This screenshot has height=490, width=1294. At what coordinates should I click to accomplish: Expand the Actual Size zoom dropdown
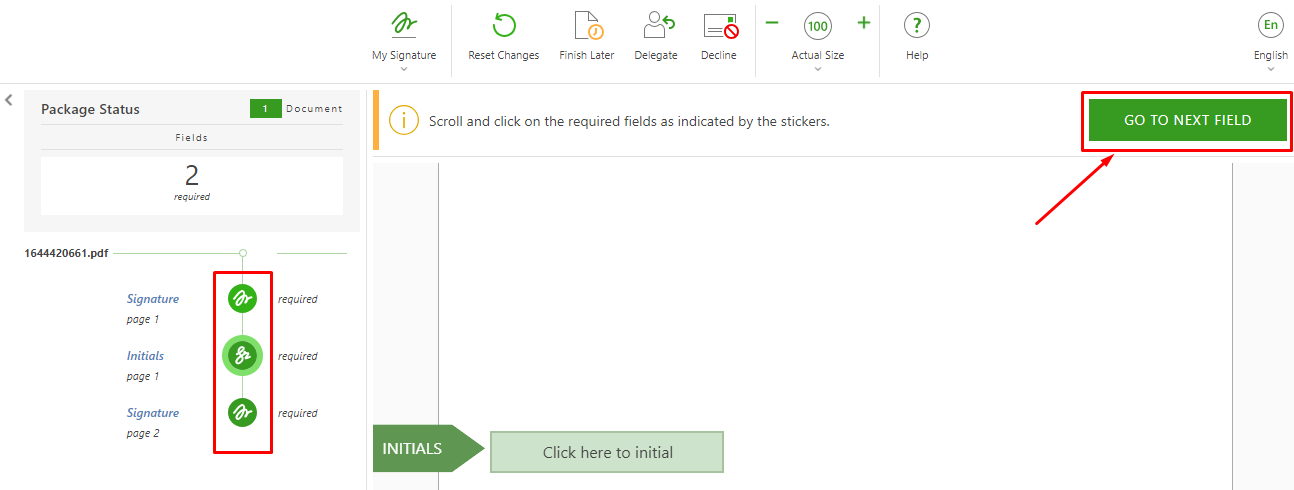(x=818, y=69)
